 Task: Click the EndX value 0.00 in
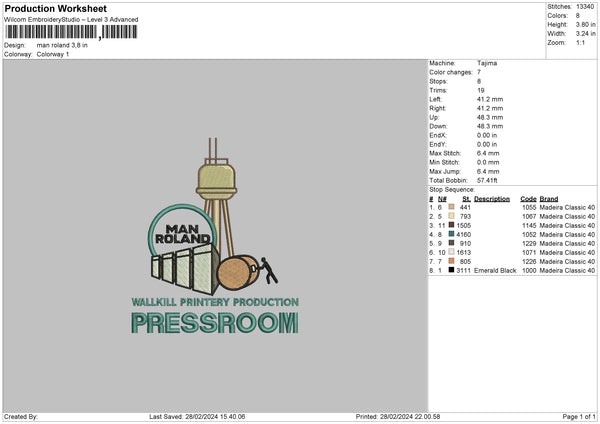tap(487, 135)
